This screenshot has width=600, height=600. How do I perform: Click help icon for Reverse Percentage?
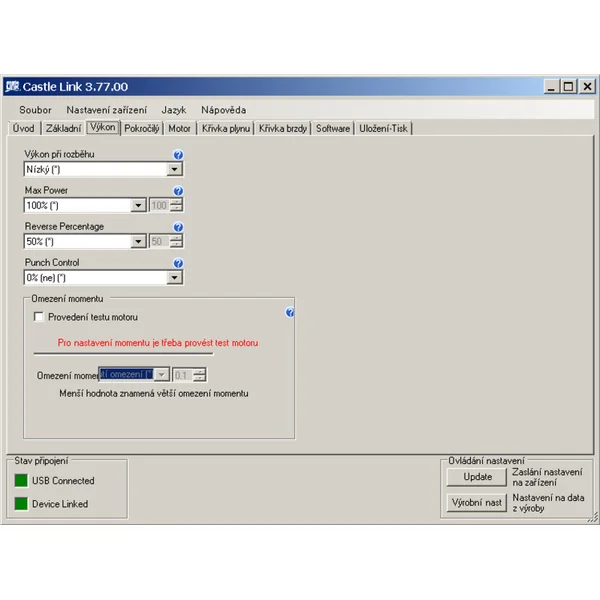(178, 227)
